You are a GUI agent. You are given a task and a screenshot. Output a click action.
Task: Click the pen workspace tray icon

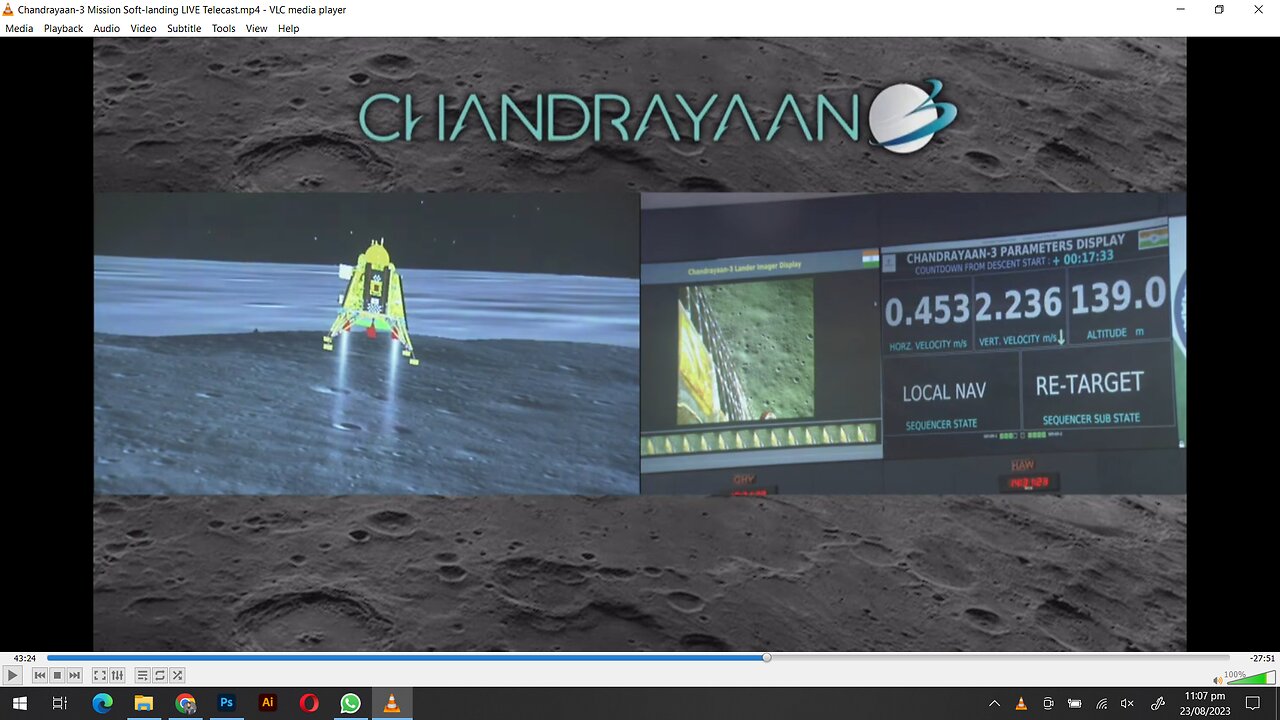tap(1158, 704)
